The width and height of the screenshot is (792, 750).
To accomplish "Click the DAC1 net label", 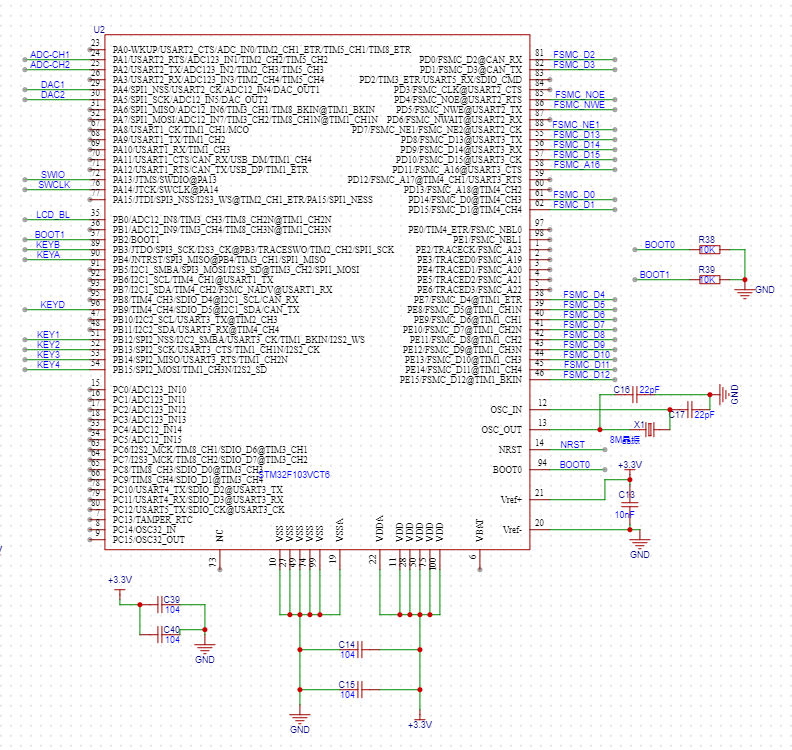I will point(53,84).
